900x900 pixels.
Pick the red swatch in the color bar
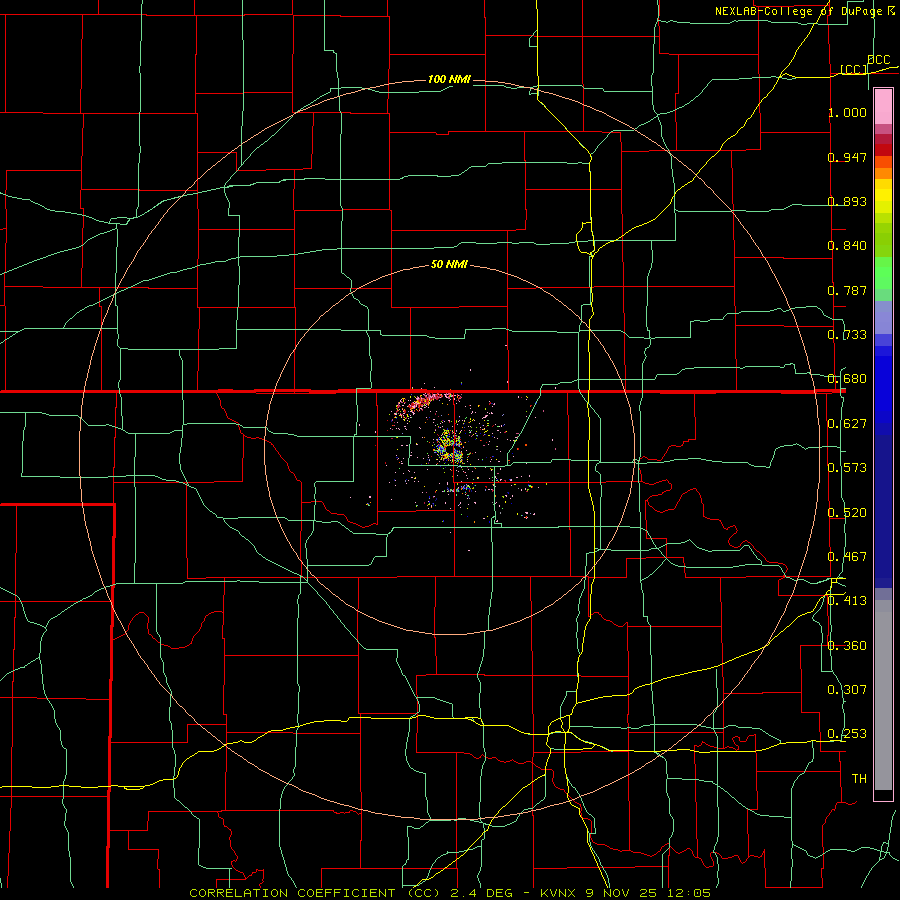[x=883, y=150]
